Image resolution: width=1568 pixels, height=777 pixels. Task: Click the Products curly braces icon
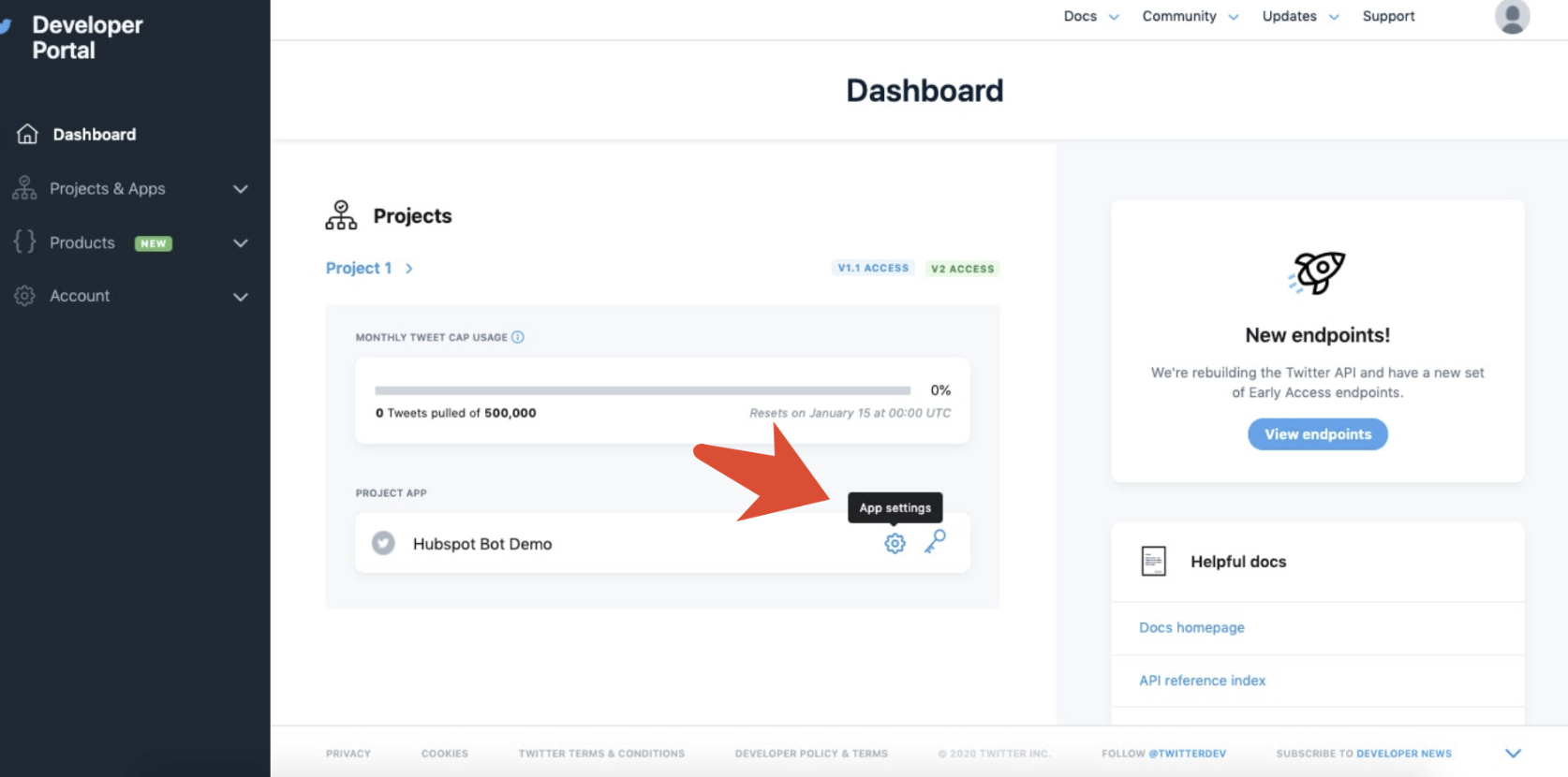24,242
